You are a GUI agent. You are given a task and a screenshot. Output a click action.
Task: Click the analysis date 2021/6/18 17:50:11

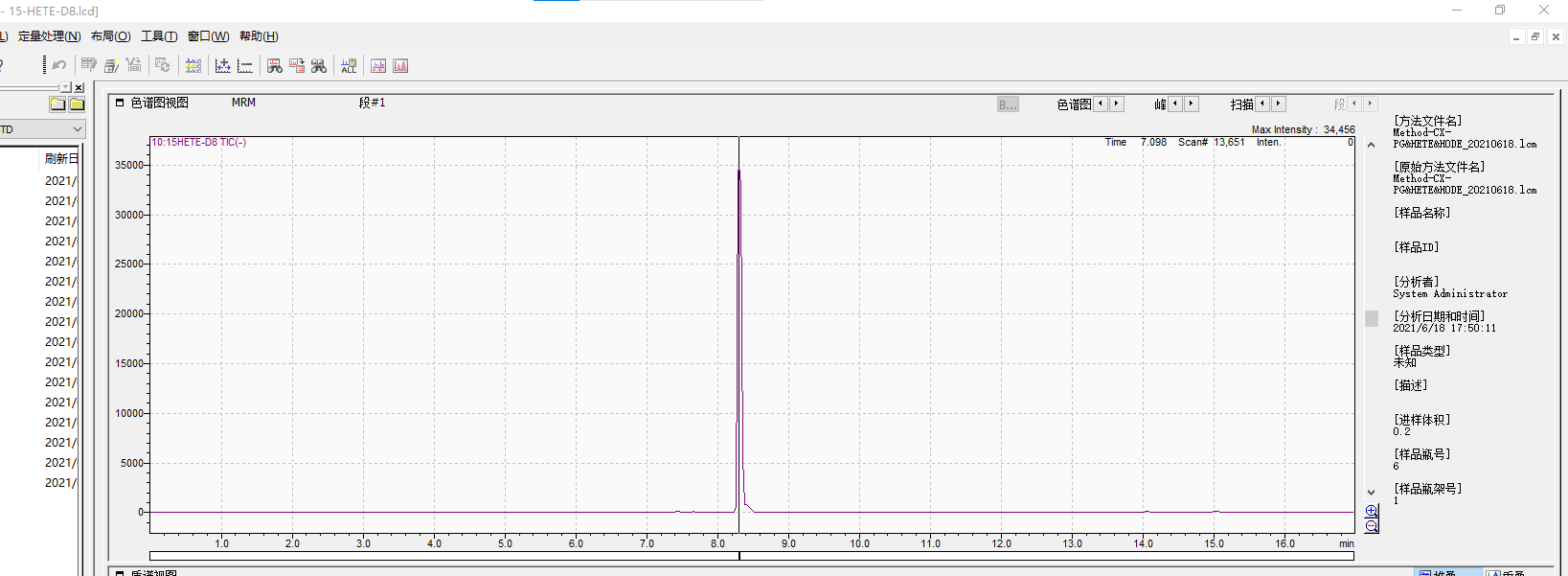(1444, 328)
